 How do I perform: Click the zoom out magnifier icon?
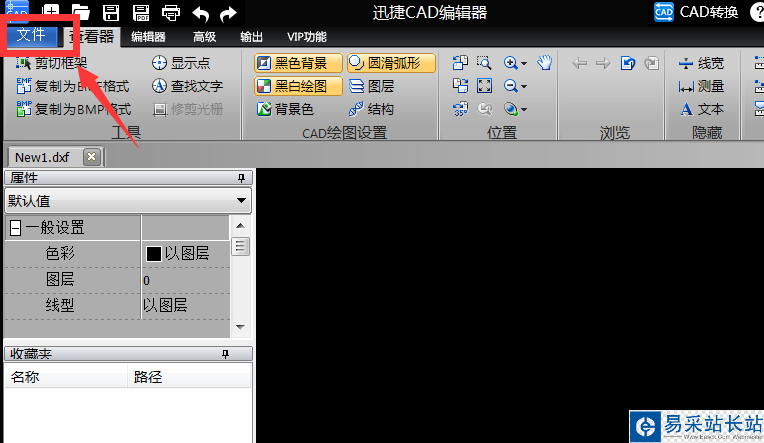pyautogui.click(x=510, y=86)
